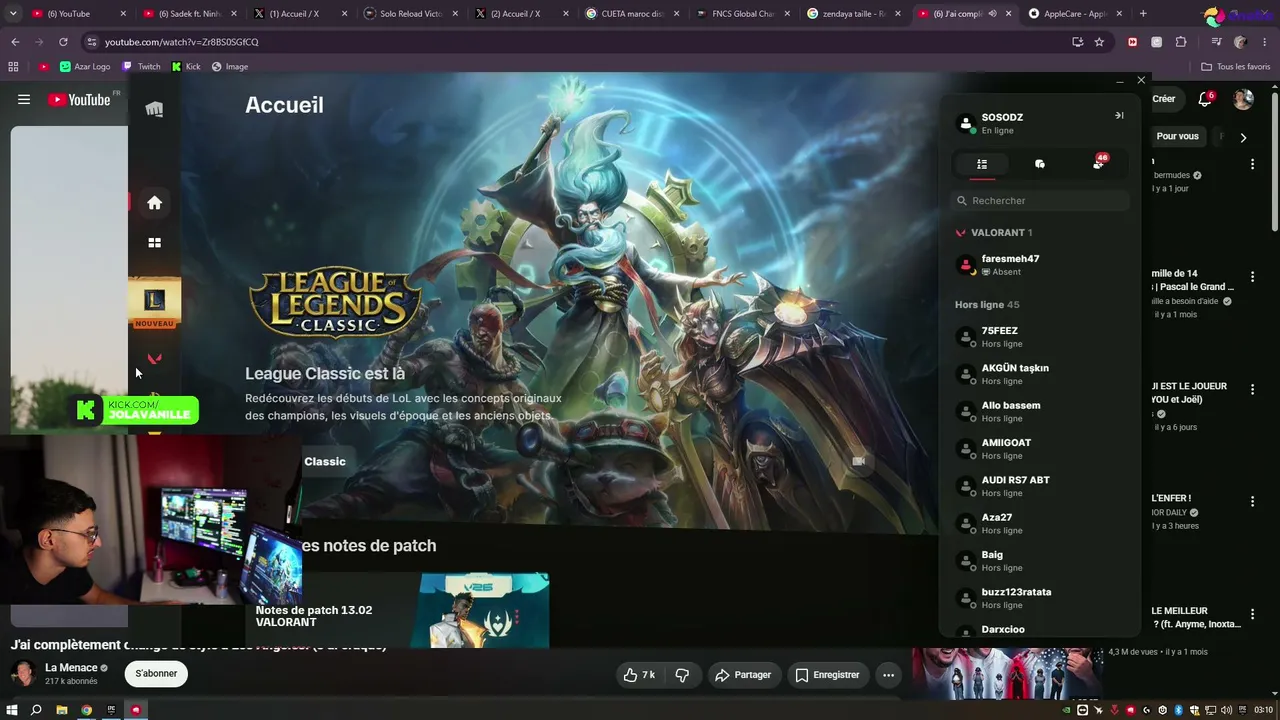
Task: Bookmark this page with star icon
Action: coord(1099,42)
